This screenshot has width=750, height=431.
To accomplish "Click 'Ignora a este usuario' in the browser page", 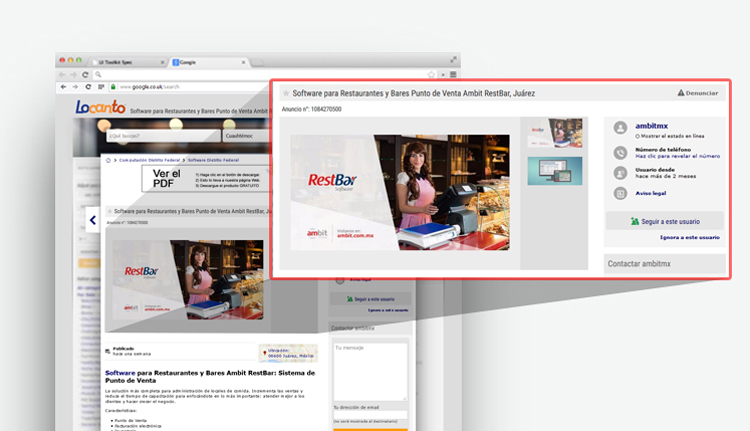I will 388,310.
